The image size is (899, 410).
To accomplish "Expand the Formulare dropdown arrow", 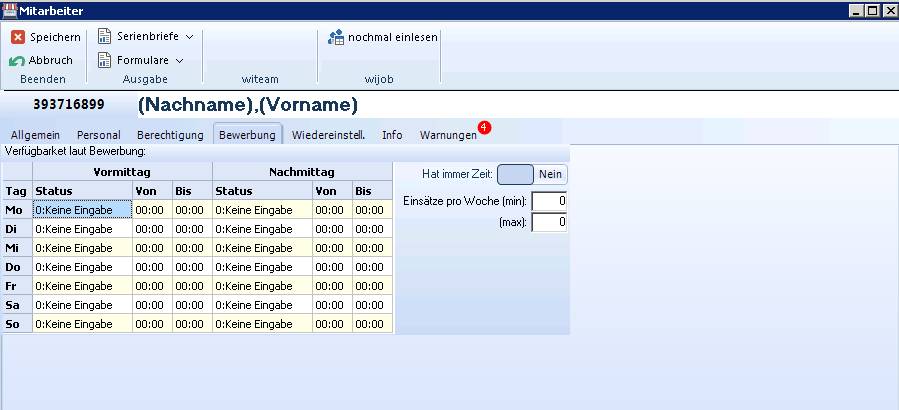I will click(179, 60).
